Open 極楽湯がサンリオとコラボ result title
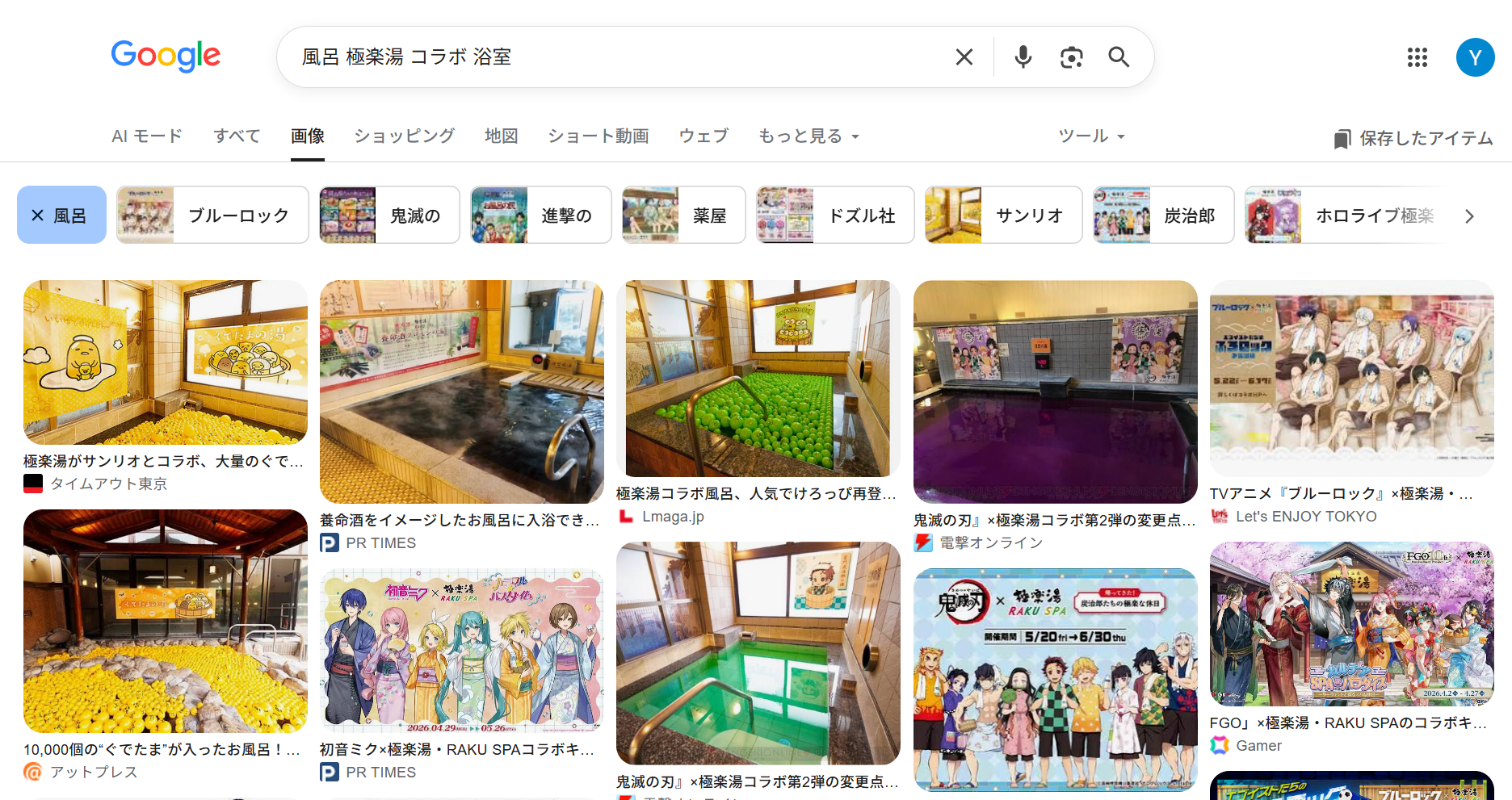The height and width of the screenshot is (800, 1512). tap(164, 461)
